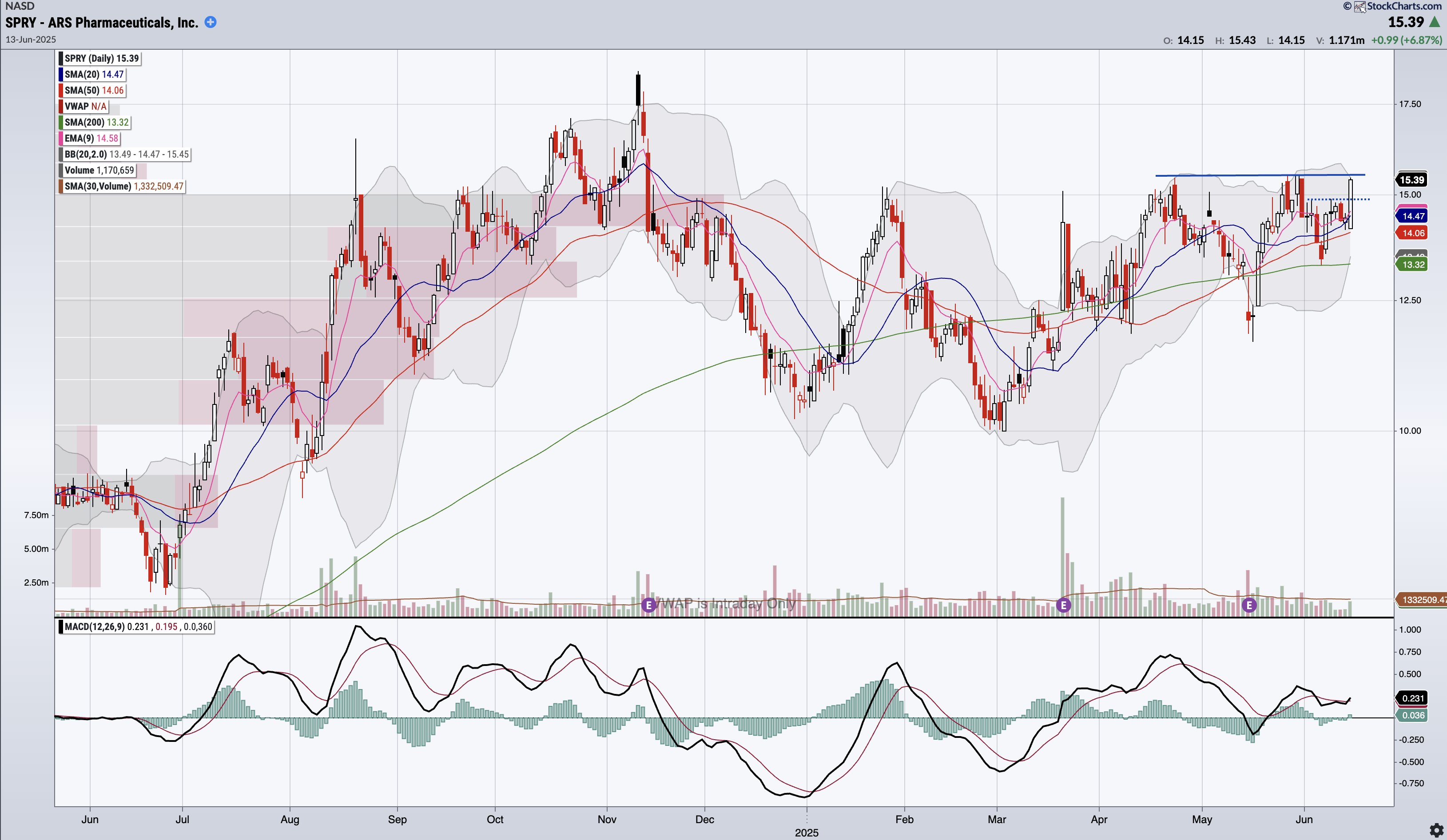Screen dimensions: 1447x840
Task: Click the +0.99 (+6.87%) change value
Action: (x=1406, y=40)
